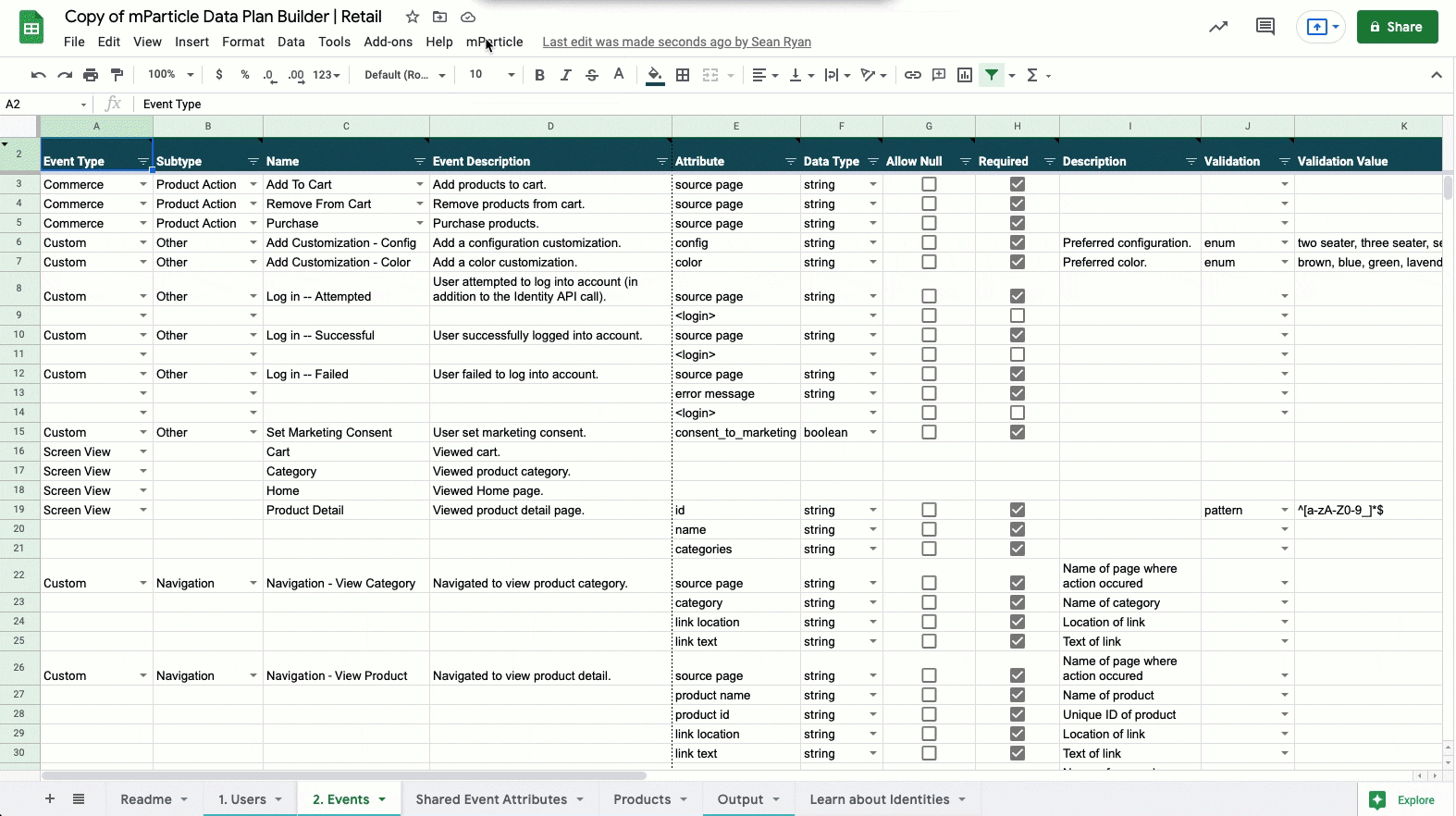Open the font size dropdown
Viewport: 1456px width, 816px height.
511,75
